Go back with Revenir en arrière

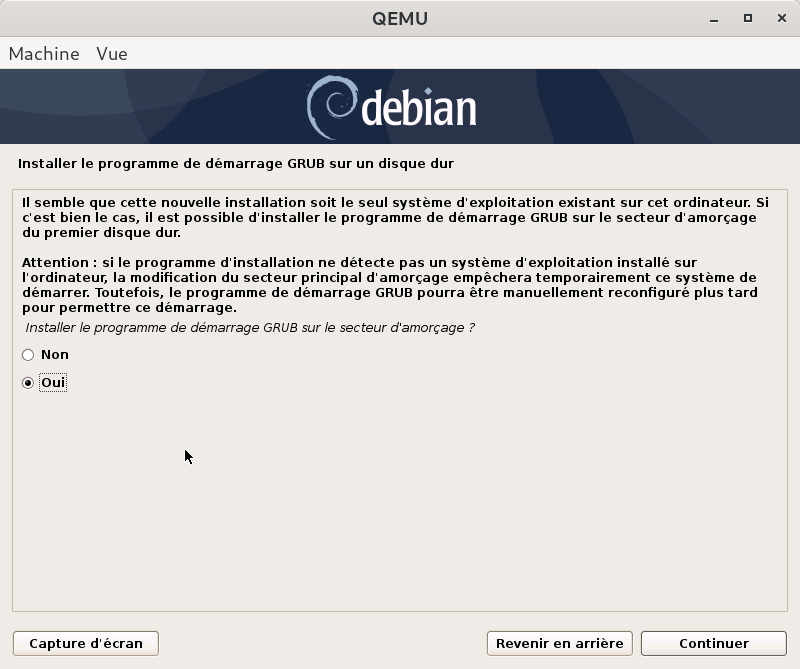pos(559,643)
